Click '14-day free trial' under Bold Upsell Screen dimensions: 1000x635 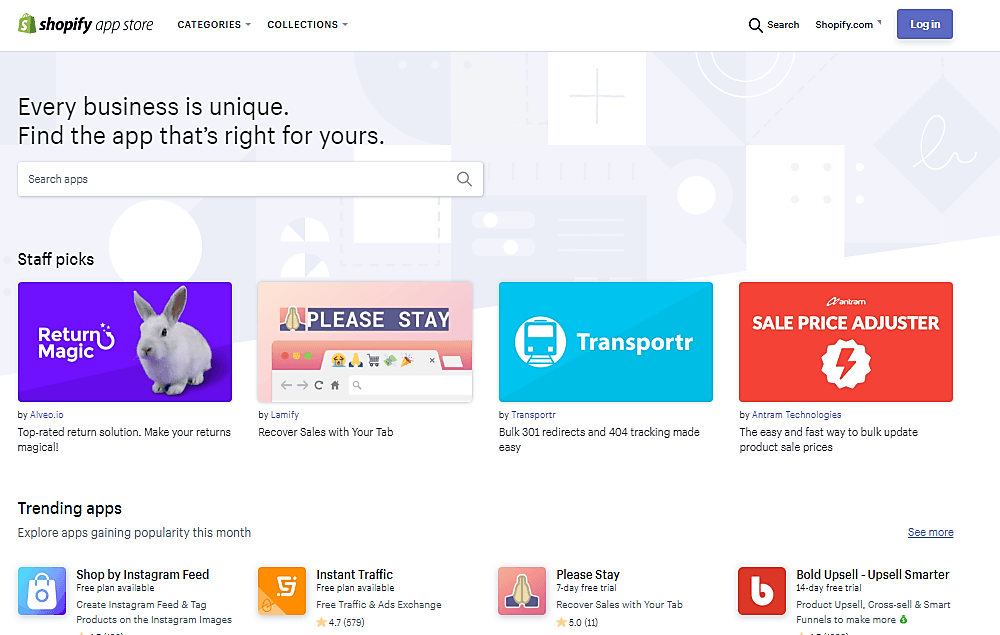828,588
